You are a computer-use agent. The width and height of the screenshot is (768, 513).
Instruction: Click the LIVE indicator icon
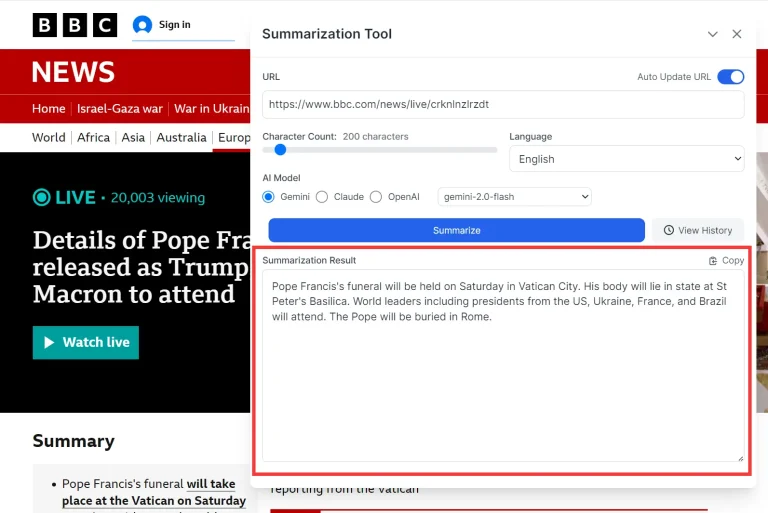(42, 197)
